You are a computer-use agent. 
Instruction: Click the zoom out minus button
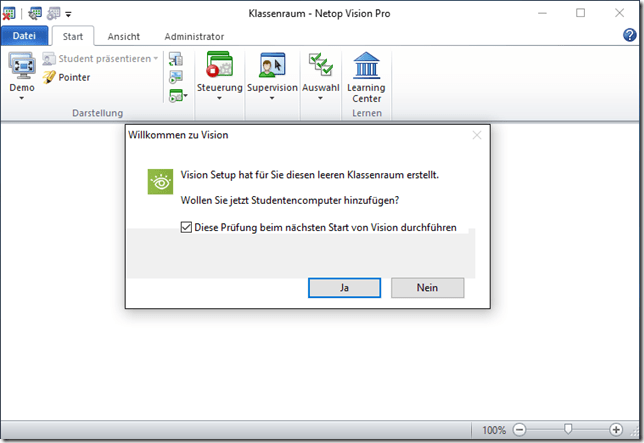520,430
